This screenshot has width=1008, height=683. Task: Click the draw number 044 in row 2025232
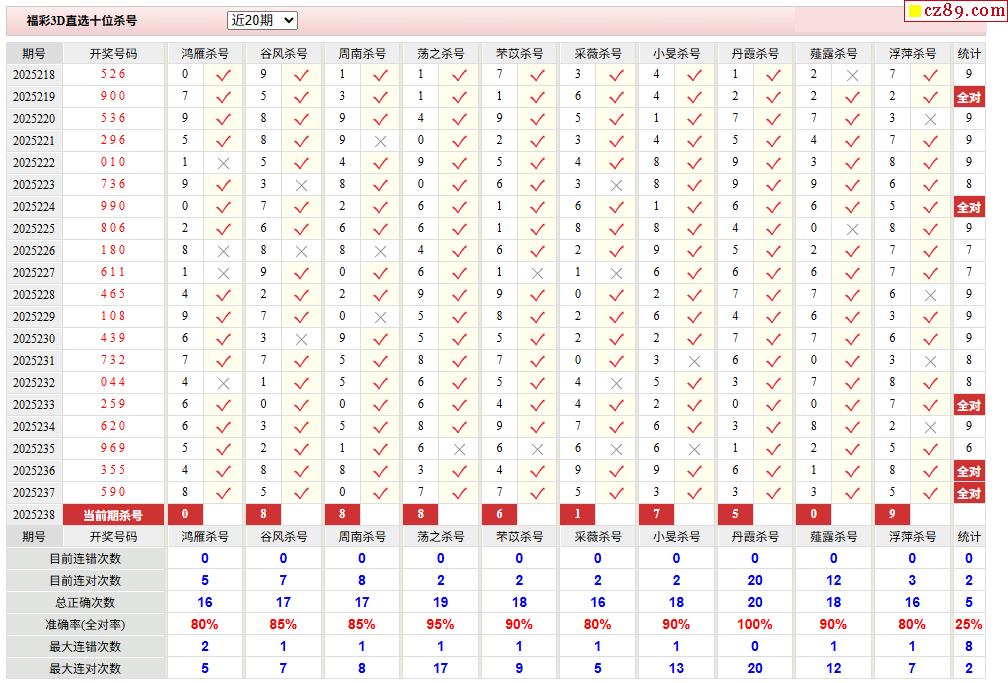(113, 382)
